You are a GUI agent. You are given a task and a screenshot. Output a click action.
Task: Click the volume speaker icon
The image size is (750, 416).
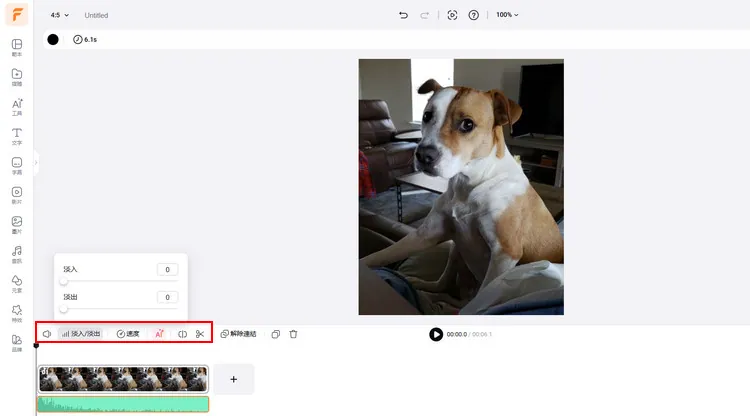coord(46,334)
